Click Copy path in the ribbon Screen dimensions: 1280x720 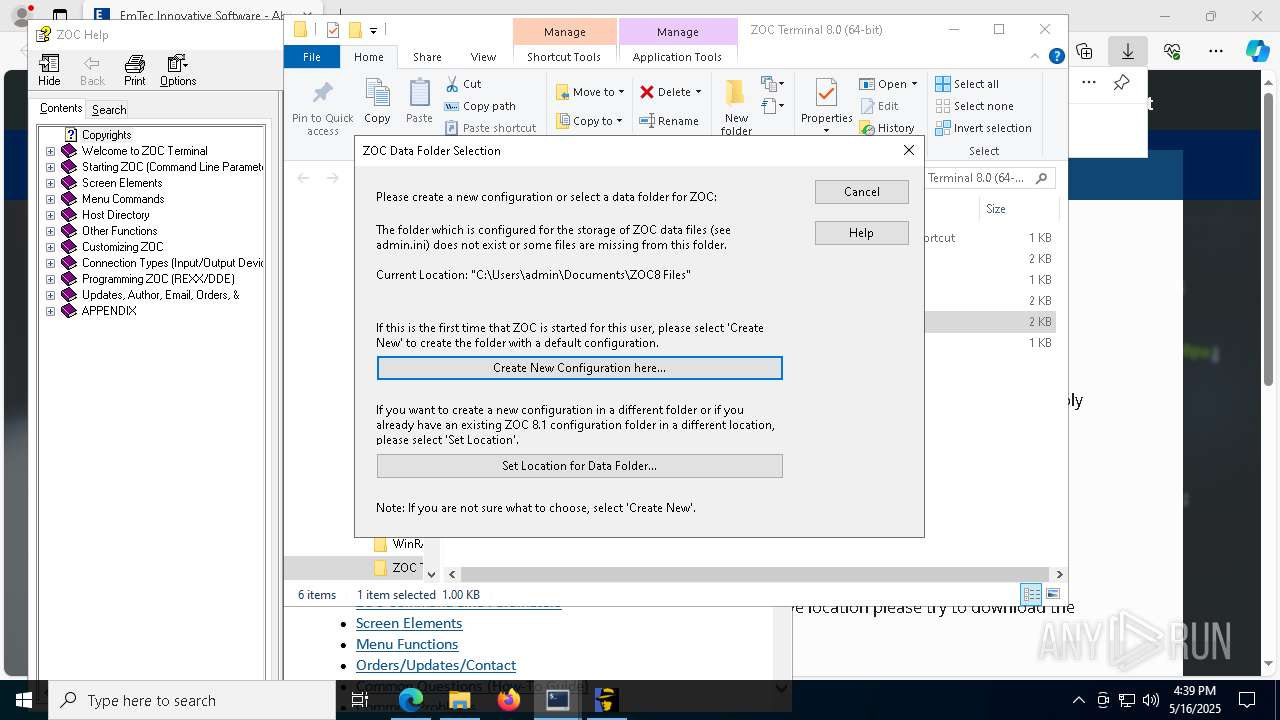pos(480,106)
